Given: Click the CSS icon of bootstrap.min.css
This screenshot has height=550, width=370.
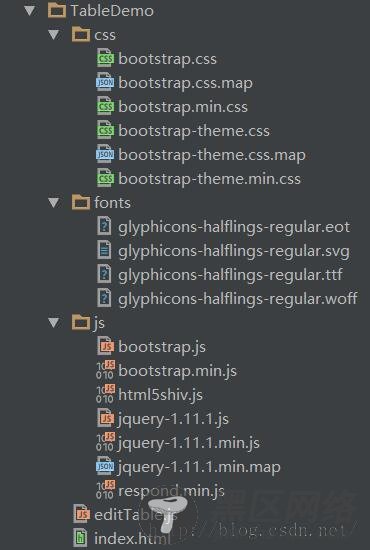Looking at the screenshot, I should coord(105,106).
